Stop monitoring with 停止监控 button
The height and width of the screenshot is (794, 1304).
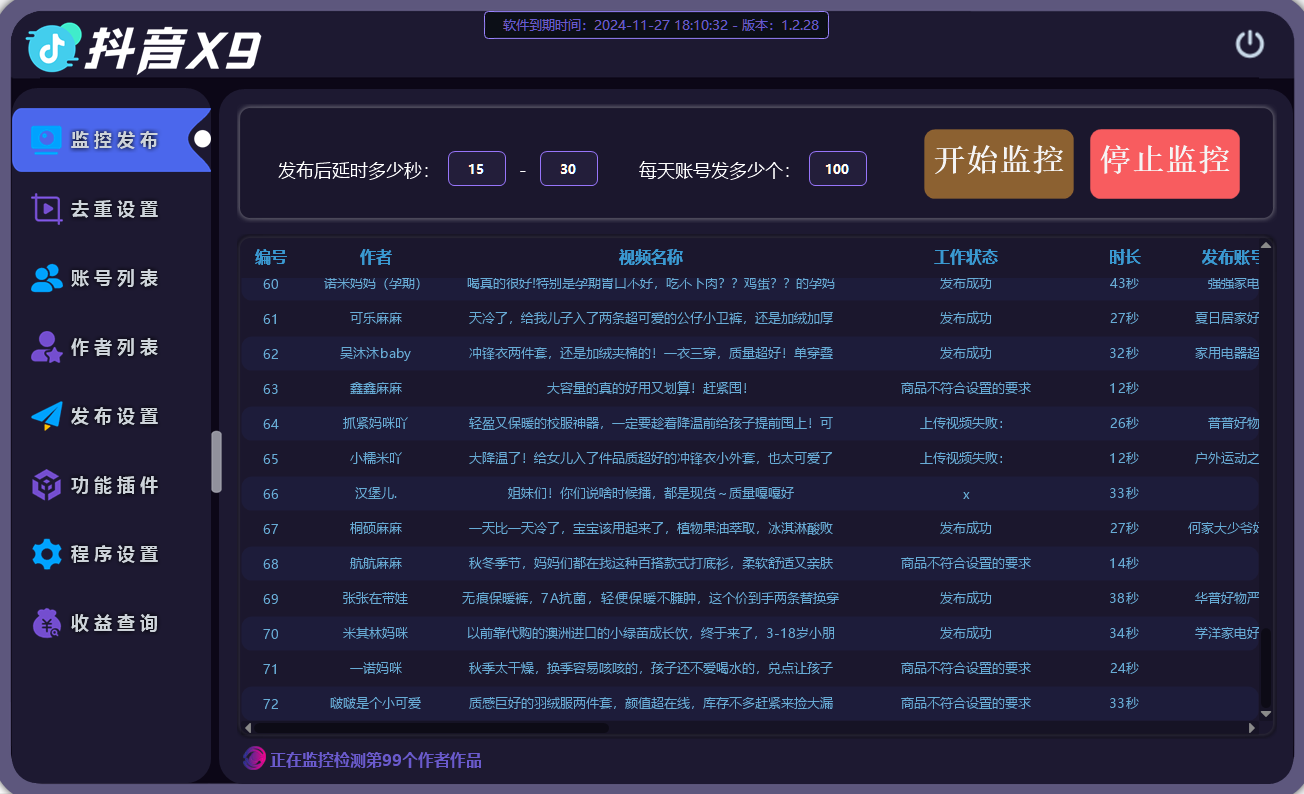[x=1164, y=164]
